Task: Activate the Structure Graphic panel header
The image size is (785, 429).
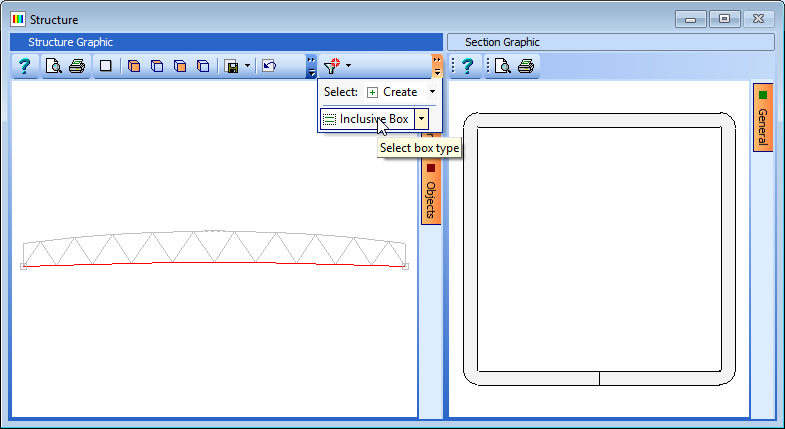Action: 226,42
